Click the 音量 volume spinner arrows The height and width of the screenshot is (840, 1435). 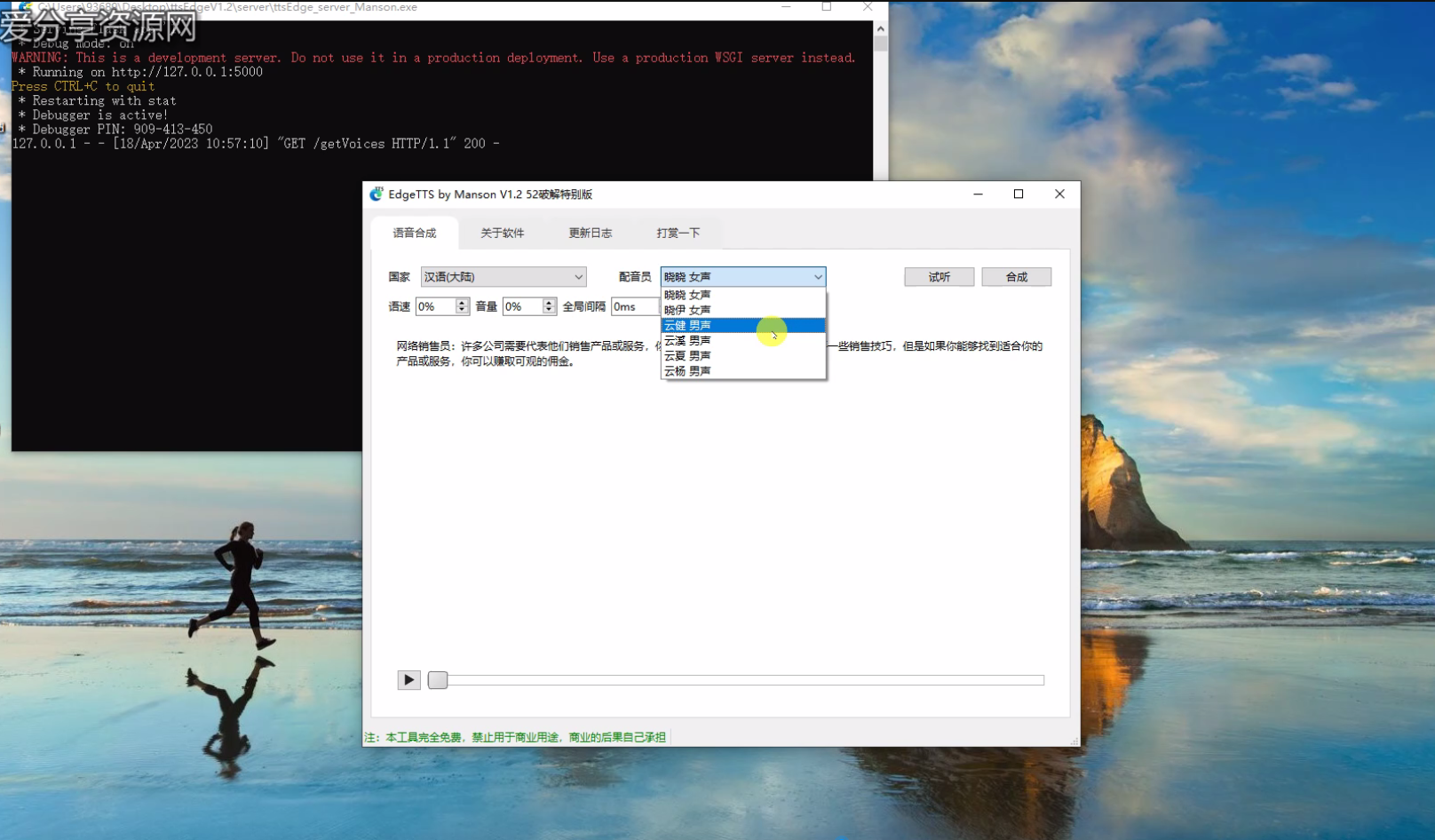point(549,306)
